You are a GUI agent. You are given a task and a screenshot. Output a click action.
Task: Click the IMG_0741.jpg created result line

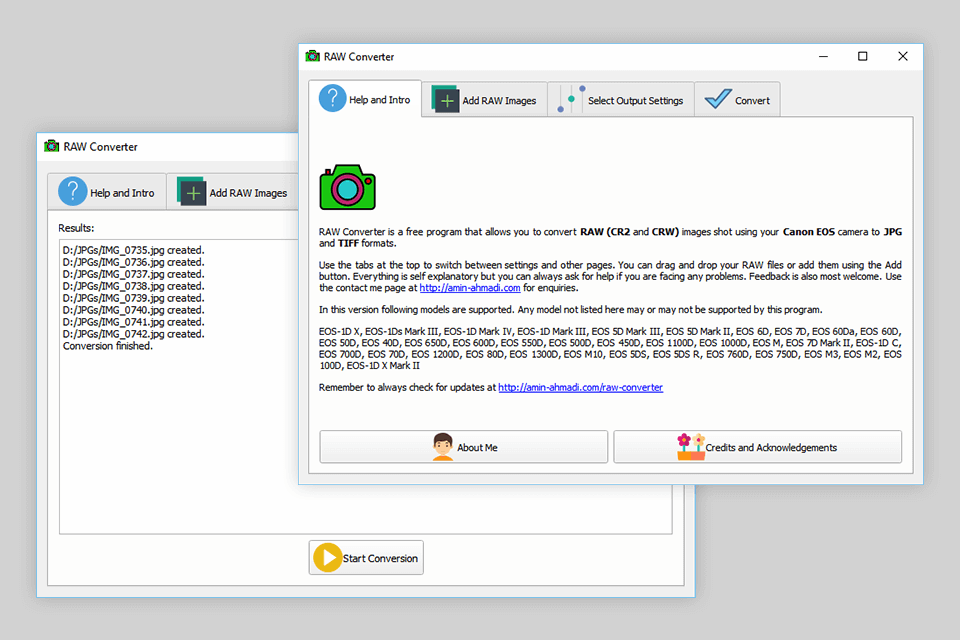pos(133,322)
